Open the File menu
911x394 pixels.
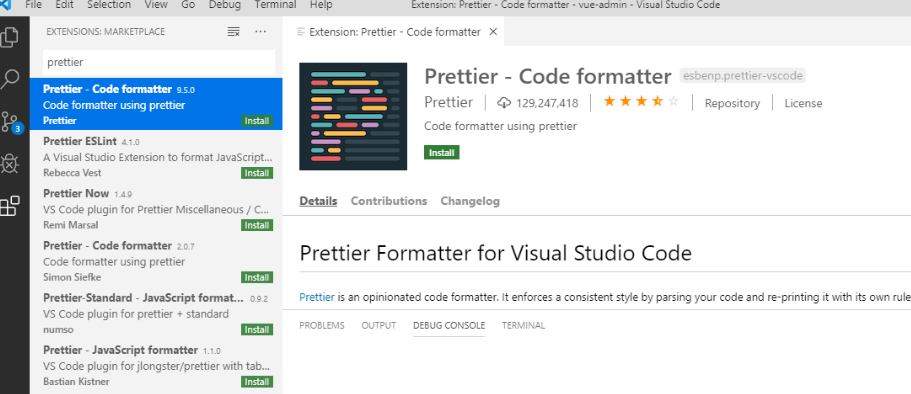pos(34,5)
